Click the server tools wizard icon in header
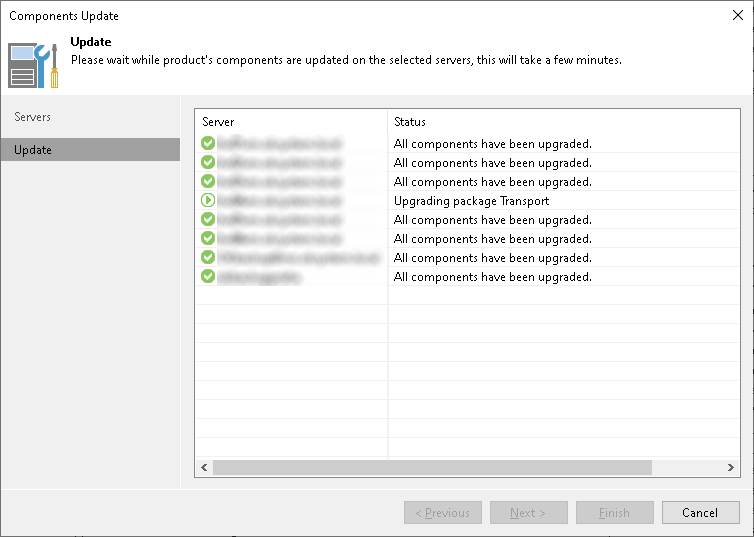The height and width of the screenshot is (537, 754). click(33, 66)
